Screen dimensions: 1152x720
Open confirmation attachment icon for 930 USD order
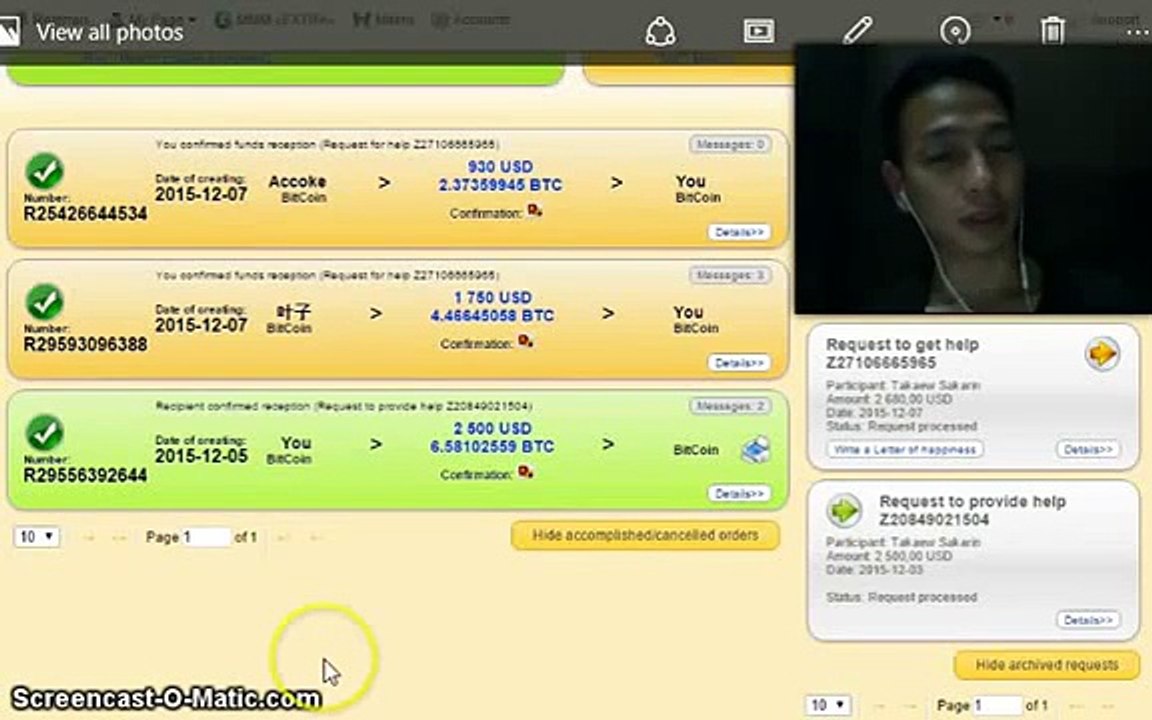(534, 211)
